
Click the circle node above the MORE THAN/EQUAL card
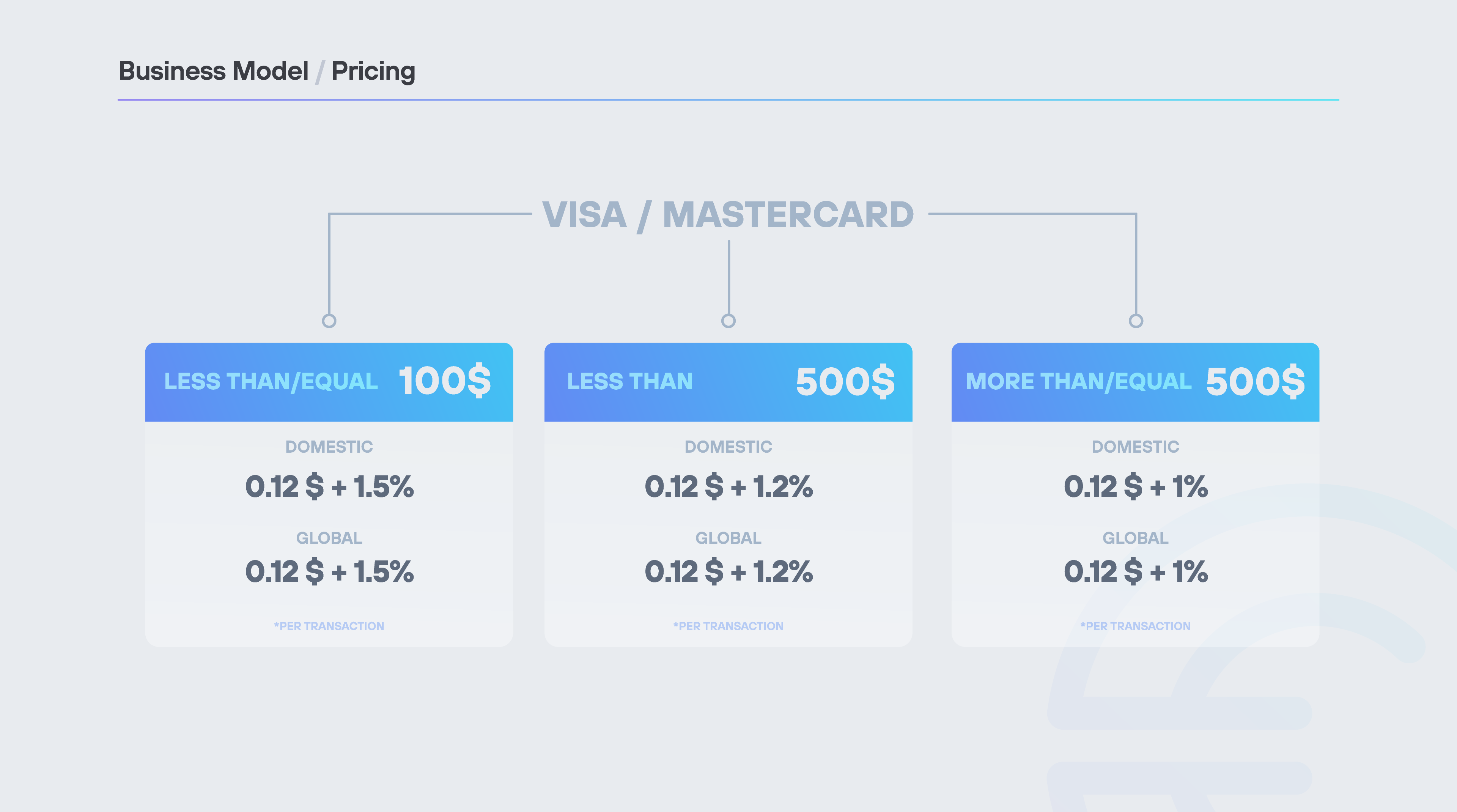pyautogui.click(x=1136, y=321)
